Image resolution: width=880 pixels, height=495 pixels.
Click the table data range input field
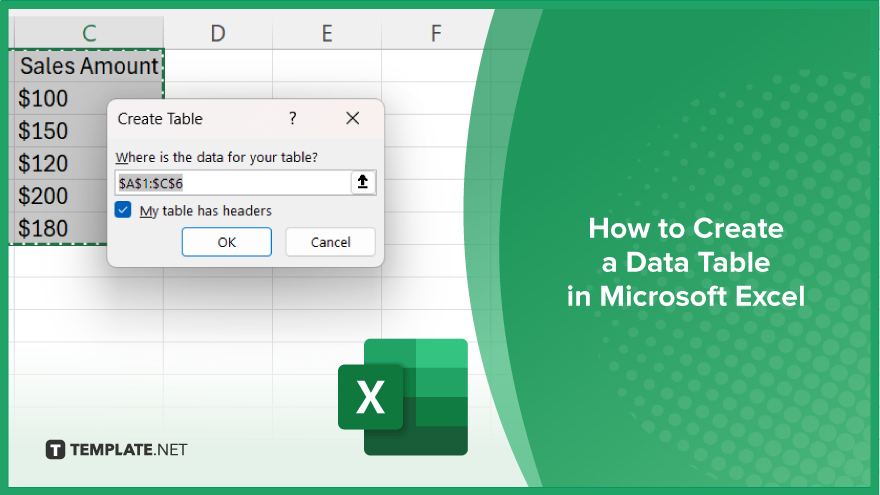(x=233, y=183)
